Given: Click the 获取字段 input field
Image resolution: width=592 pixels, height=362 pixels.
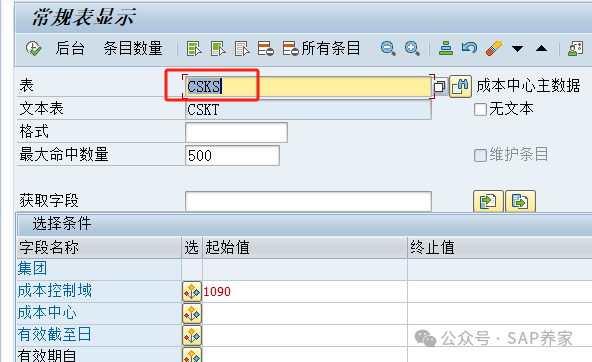Looking at the screenshot, I should click(308, 201).
